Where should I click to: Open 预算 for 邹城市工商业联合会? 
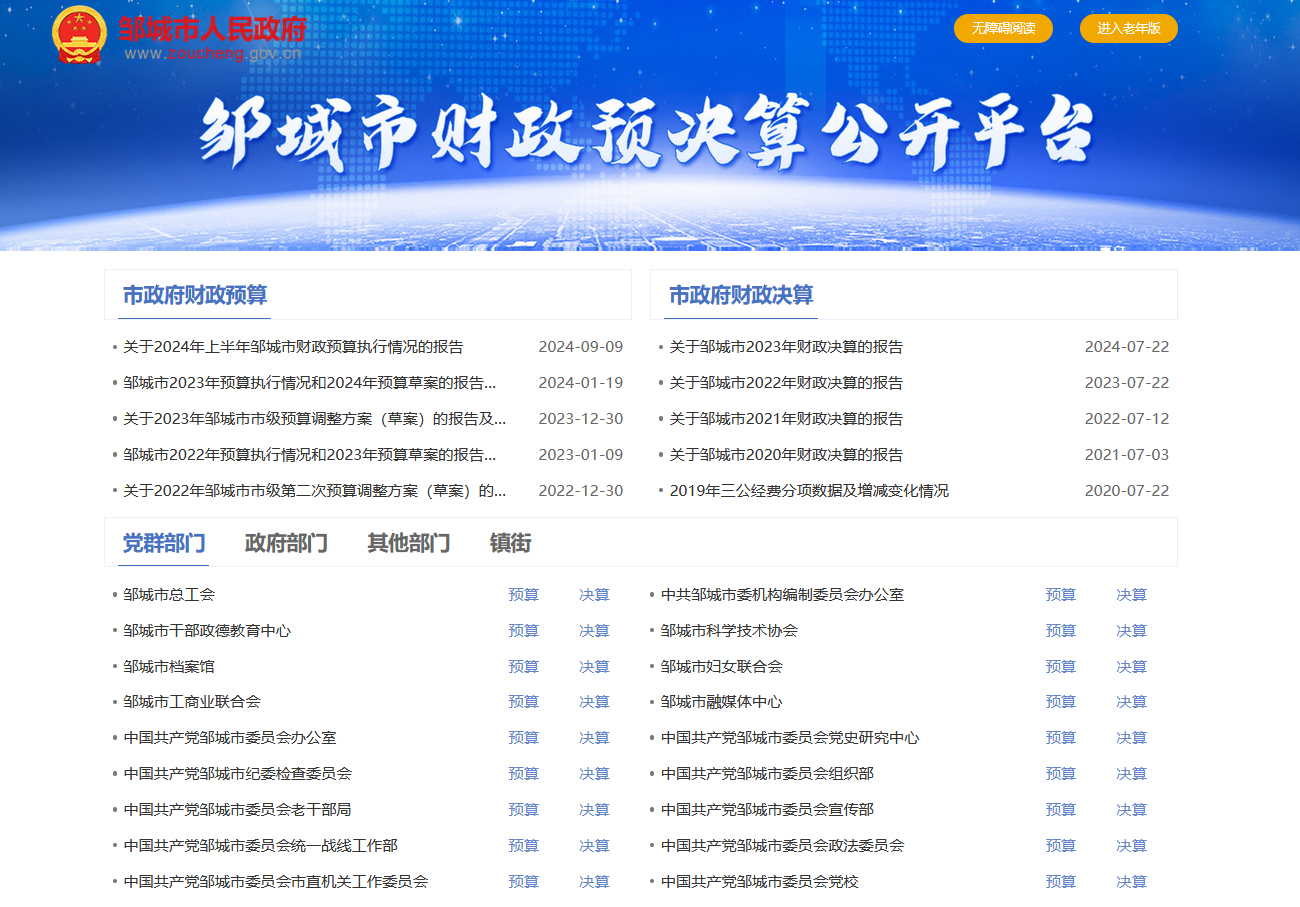click(x=523, y=702)
